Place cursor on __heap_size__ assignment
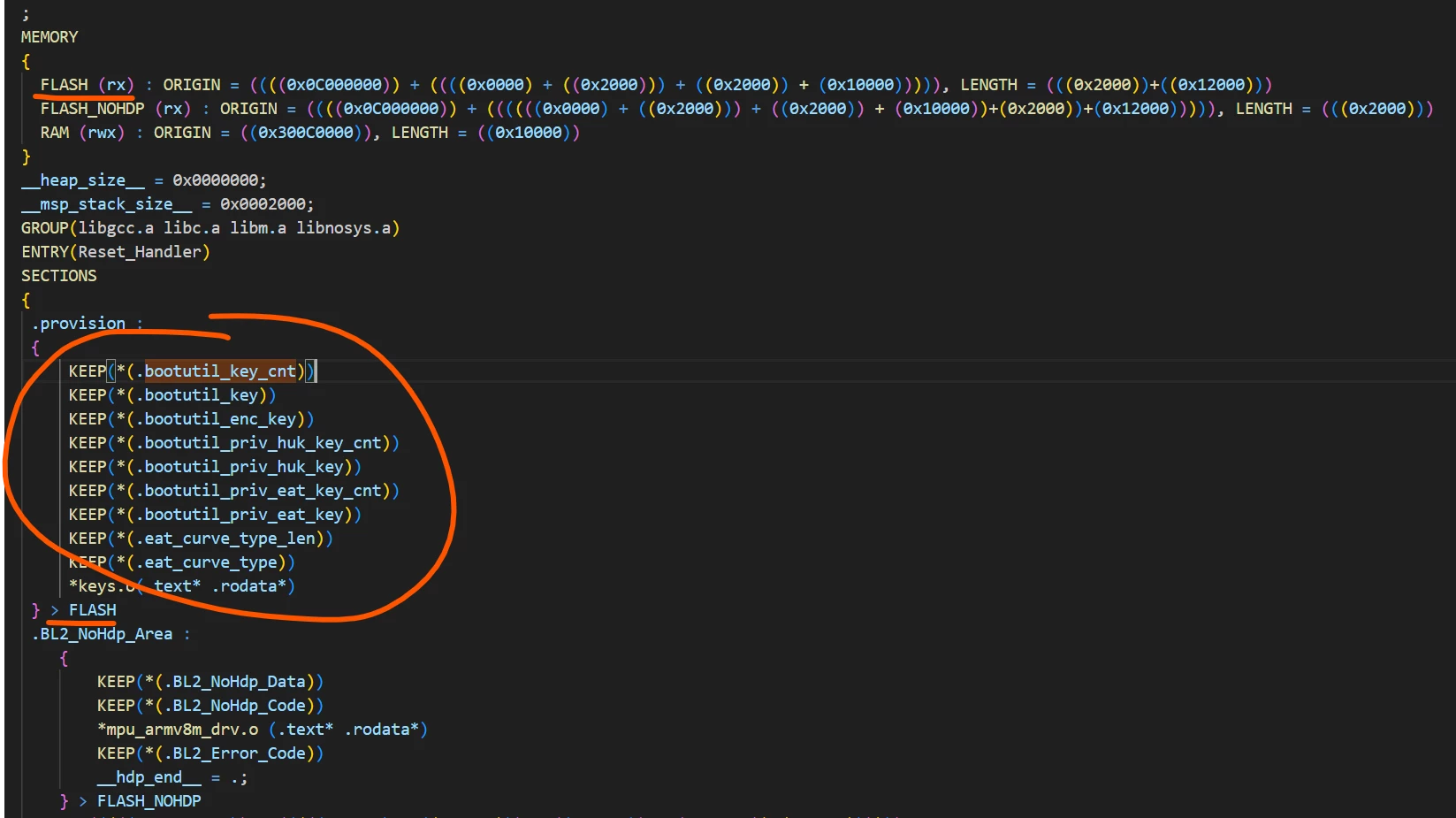1456x818 pixels. click(143, 180)
